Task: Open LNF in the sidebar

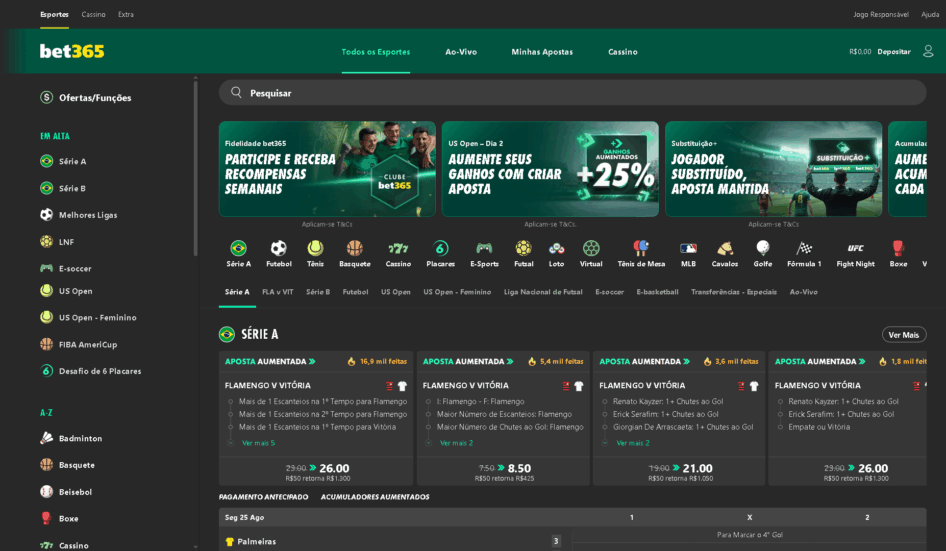Action: (57, 242)
